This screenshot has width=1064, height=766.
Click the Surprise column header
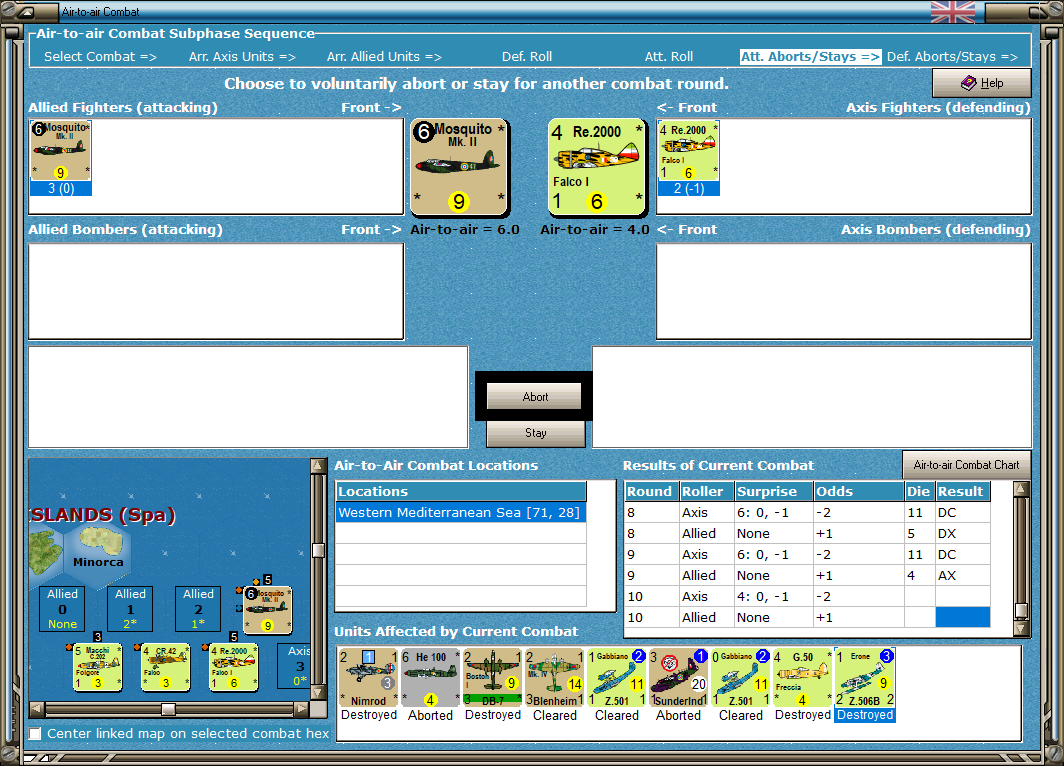(x=773, y=491)
